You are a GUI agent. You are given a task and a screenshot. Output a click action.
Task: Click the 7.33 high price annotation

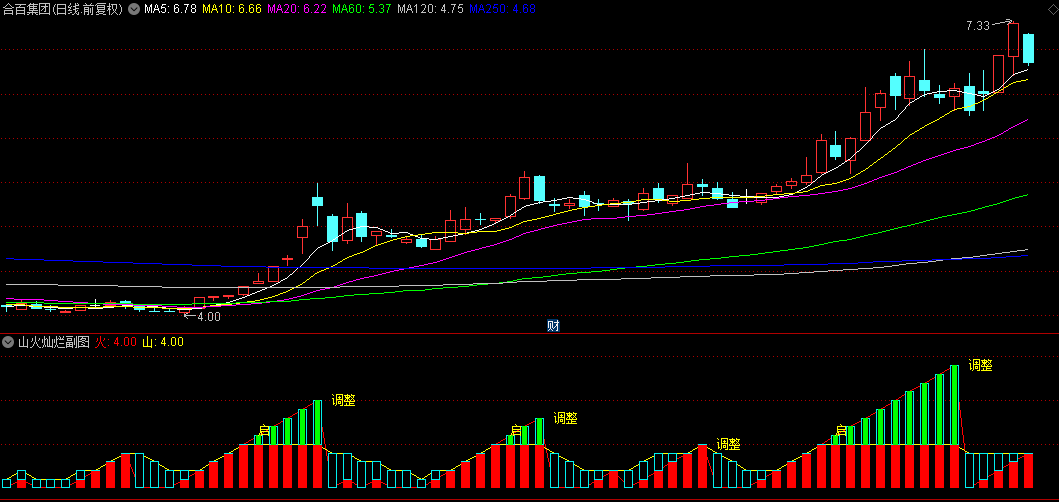[x=977, y=26]
